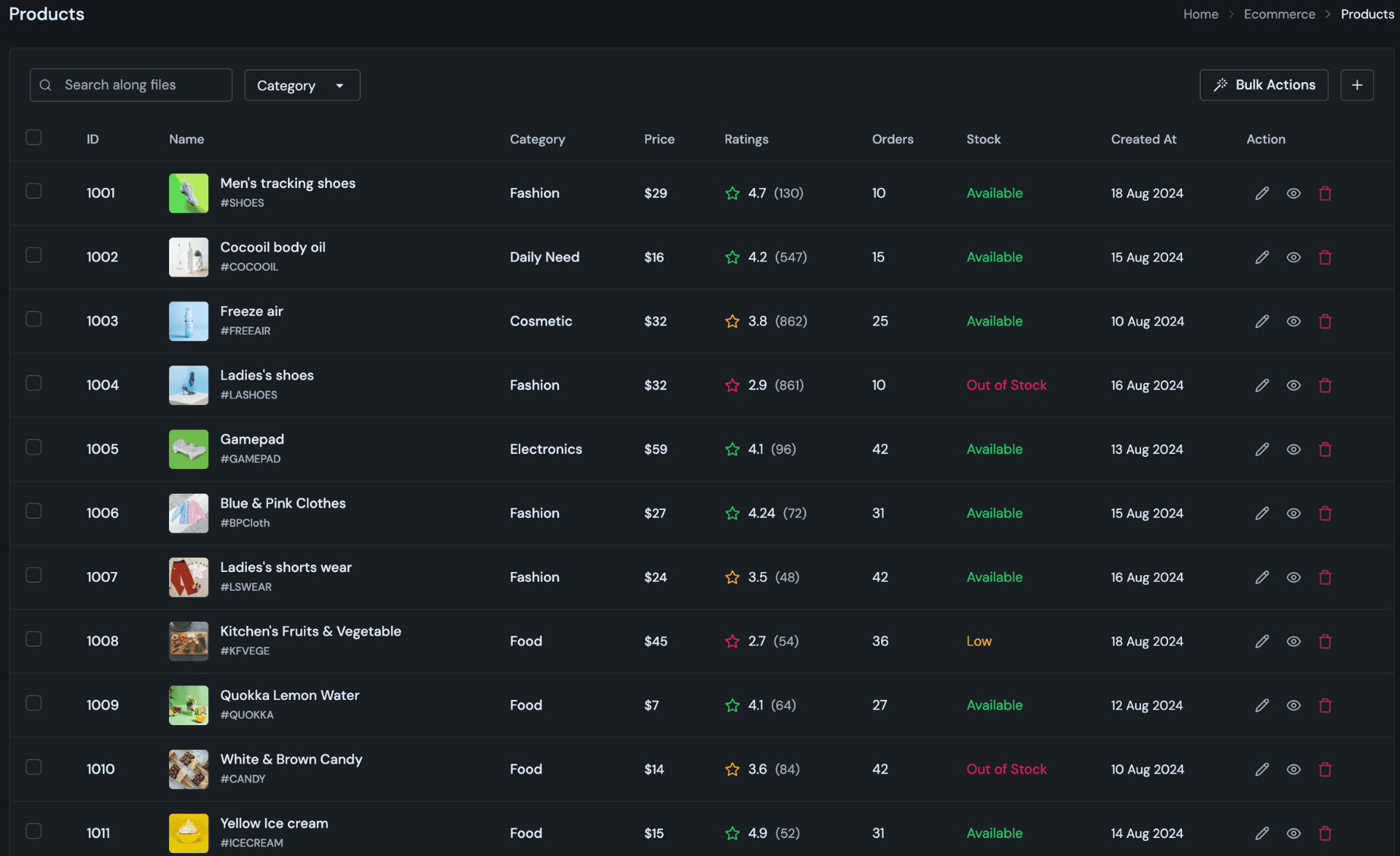Tick the checkbox next to Ladies's shoes
Image resolution: width=1400 pixels, height=856 pixels.
point(33,383)
